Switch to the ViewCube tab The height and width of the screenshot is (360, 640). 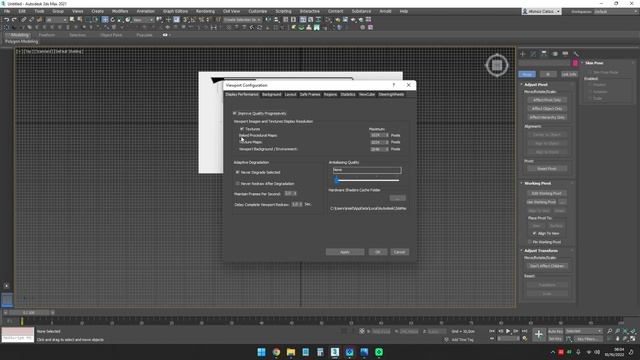pyautogui.click(x=367, y=94)
